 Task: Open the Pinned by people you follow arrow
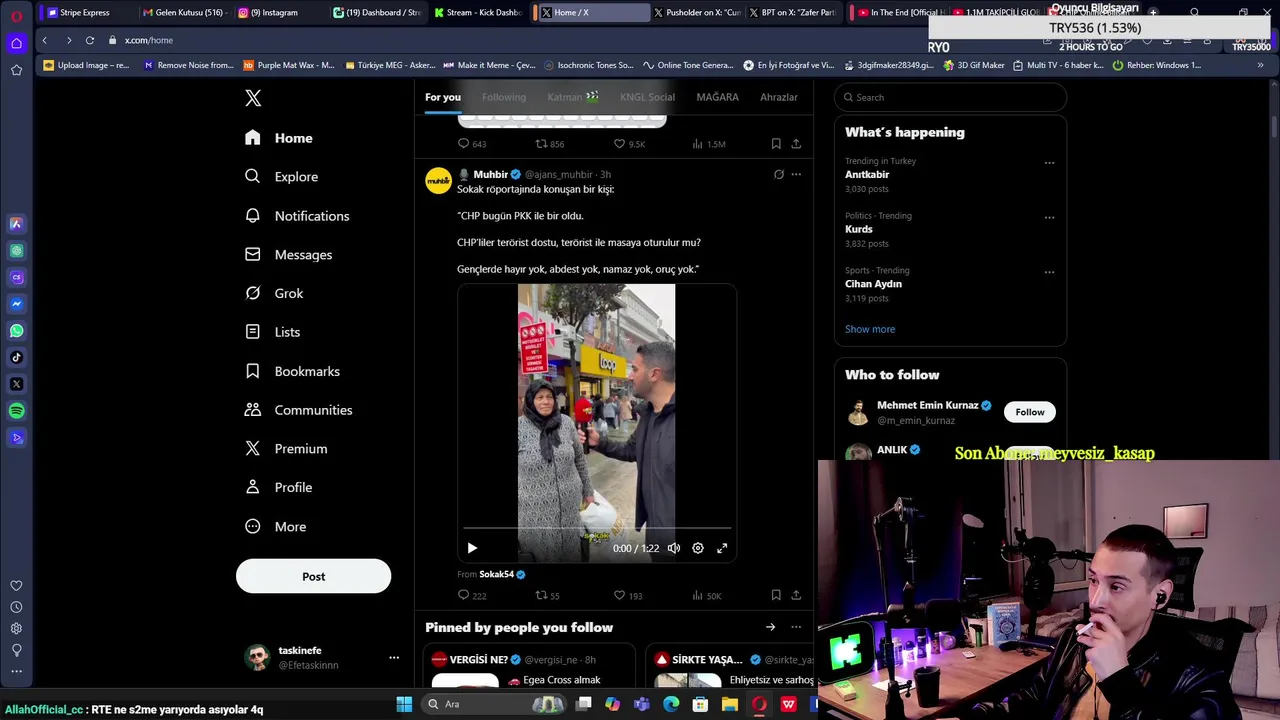point(770,627)
